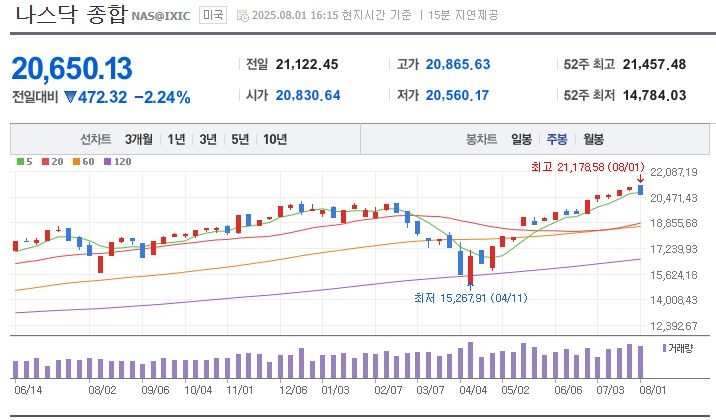Screen dimensions: 716x420
Task: Select the 1년 line chart period
Action: click(x=176, y=139)
